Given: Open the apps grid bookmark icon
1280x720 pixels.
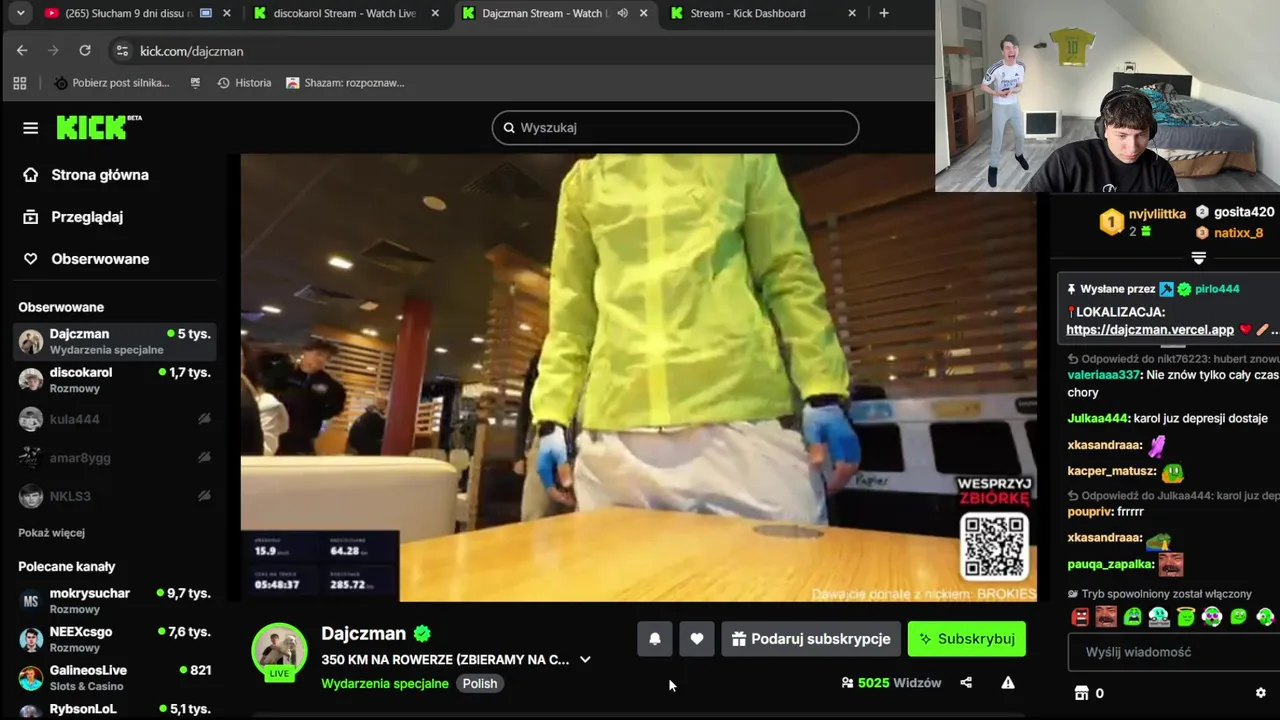Looking at the screenshot, I should tap(20, 83).
